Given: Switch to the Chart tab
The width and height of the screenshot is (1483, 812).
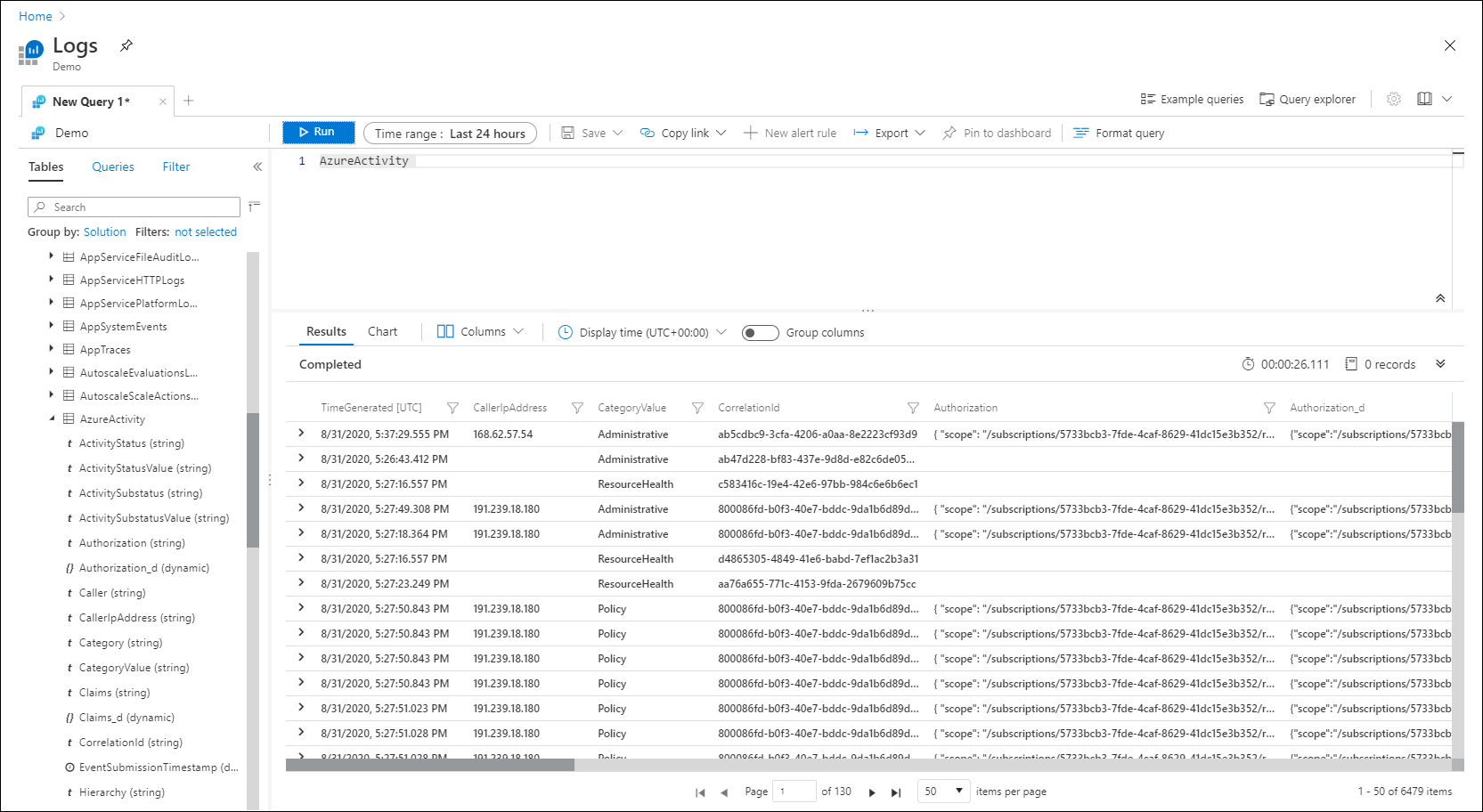Looking at the screenshot, I should [x=382, y=331].
